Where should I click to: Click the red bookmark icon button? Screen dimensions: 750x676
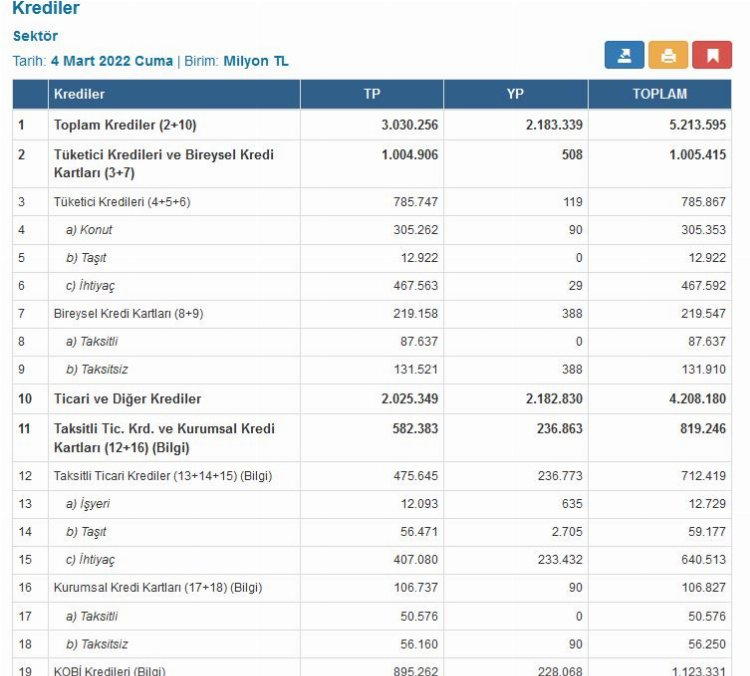[x=712, y=55]
